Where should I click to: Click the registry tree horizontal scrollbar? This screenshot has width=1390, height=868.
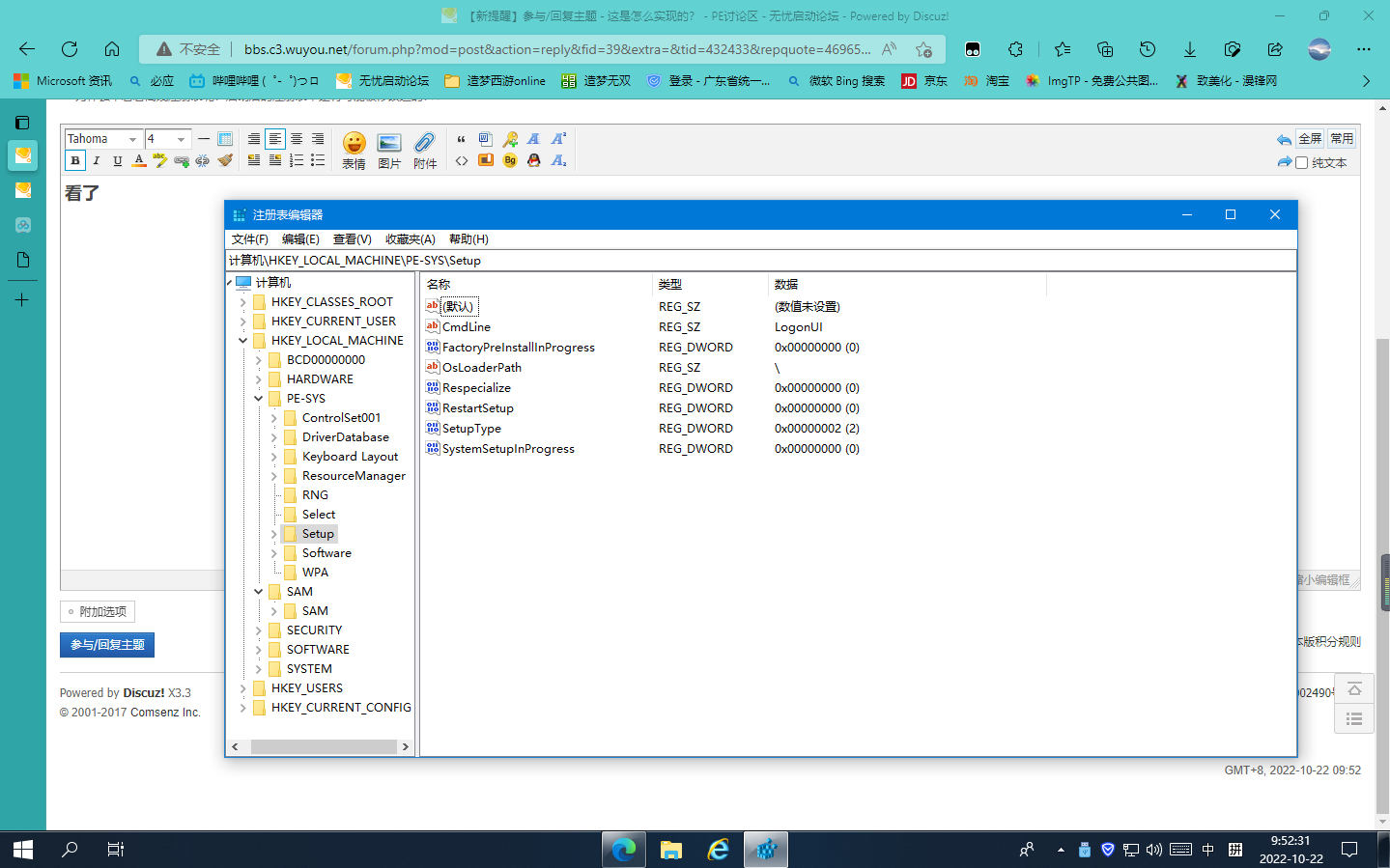pos(324,746)
